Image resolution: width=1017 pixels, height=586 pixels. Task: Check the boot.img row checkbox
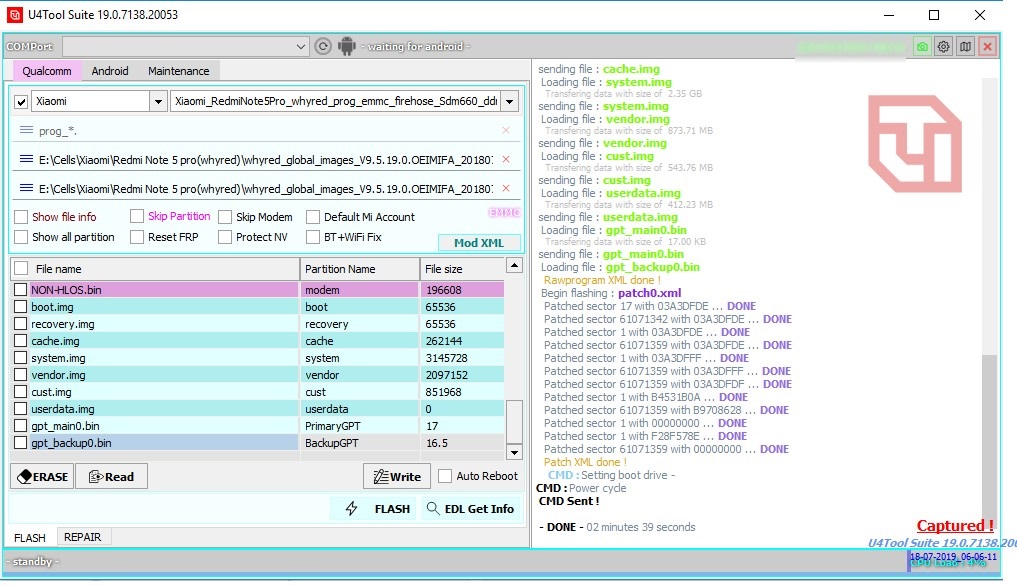pyautogui.click(x=20, y=306)
